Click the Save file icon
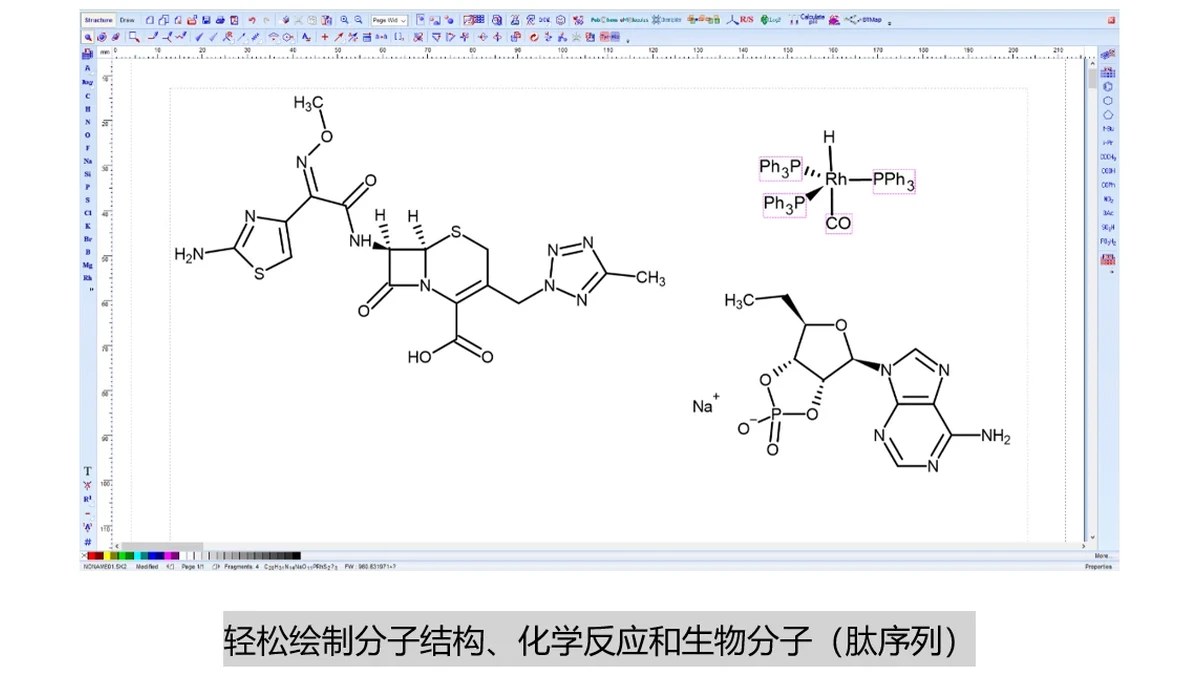This screenshot has height=675, width=1200. pos(206,20)
